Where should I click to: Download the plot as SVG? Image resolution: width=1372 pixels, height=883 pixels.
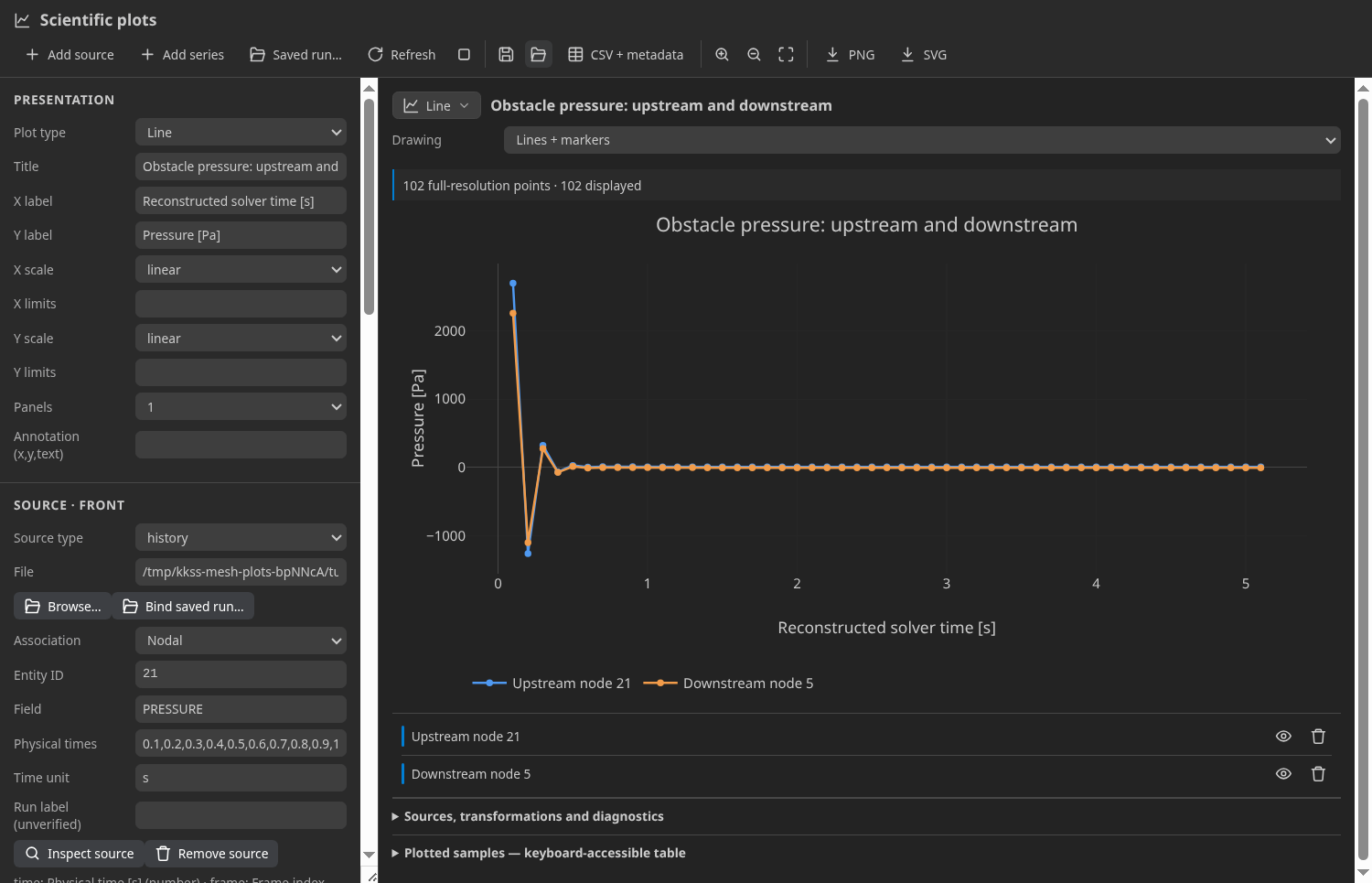click(924, 55)
